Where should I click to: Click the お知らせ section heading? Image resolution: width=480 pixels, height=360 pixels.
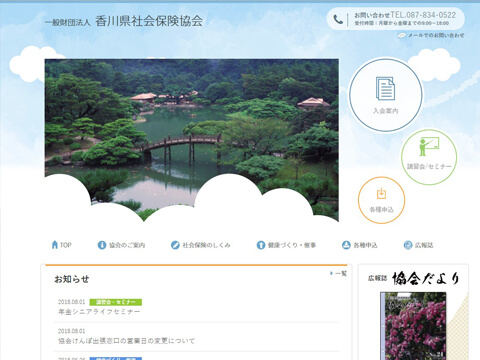click(x=72, y=279)
